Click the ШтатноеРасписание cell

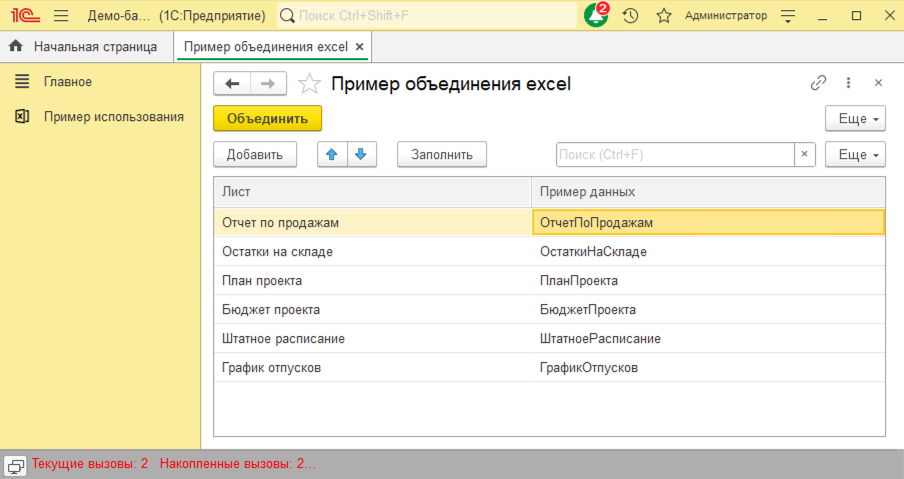point(708,338)
